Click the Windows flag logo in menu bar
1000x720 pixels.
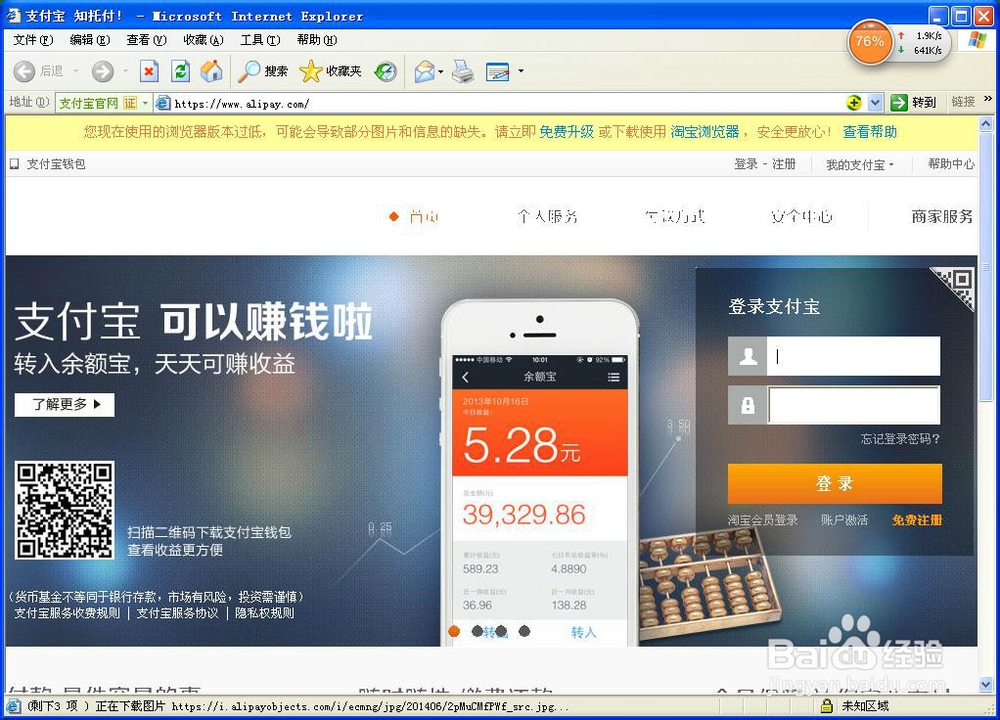(976, 40)
